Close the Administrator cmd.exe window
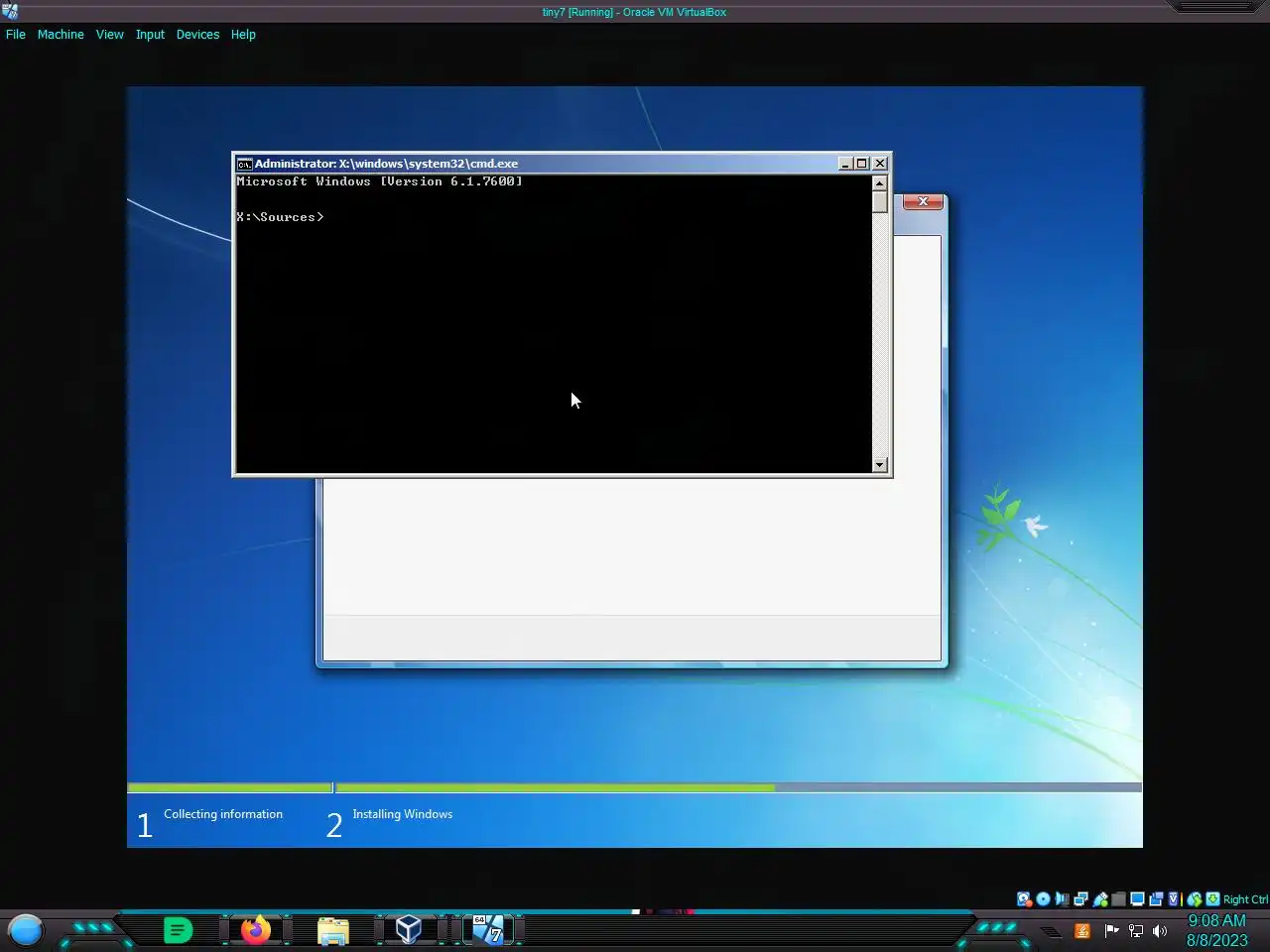 (880, 164)
